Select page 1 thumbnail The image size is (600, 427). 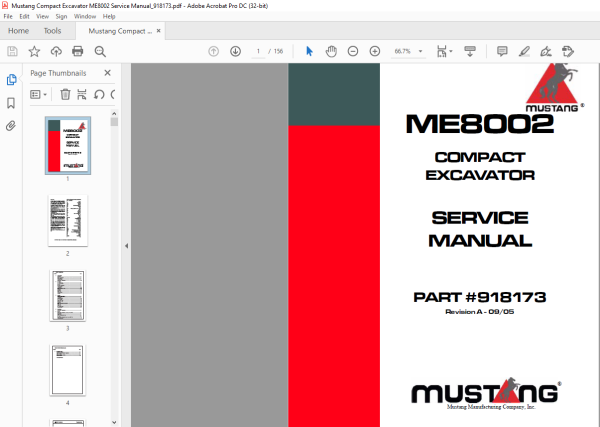(68, 145)
